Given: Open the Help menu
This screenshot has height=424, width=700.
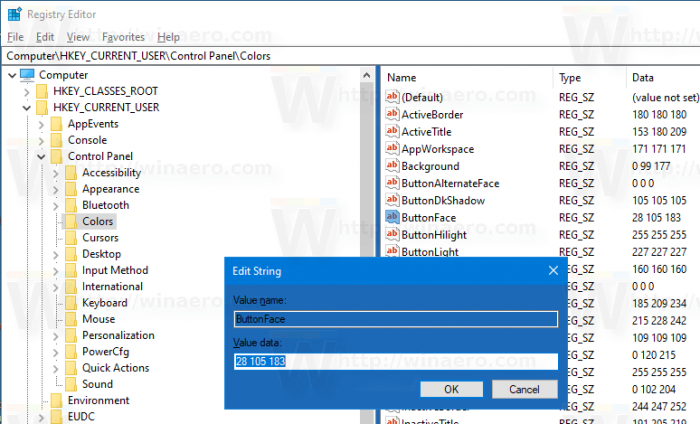Looking at the screenshot, I should point(168,37).
